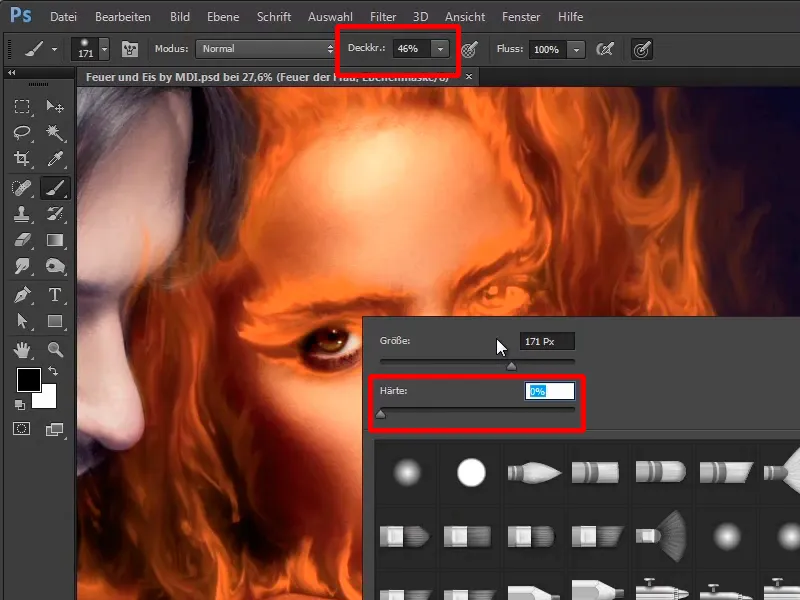The height and width of the screenshot is (600, 800).
Task: Select the History Brush tool
Action: point(55,214)
